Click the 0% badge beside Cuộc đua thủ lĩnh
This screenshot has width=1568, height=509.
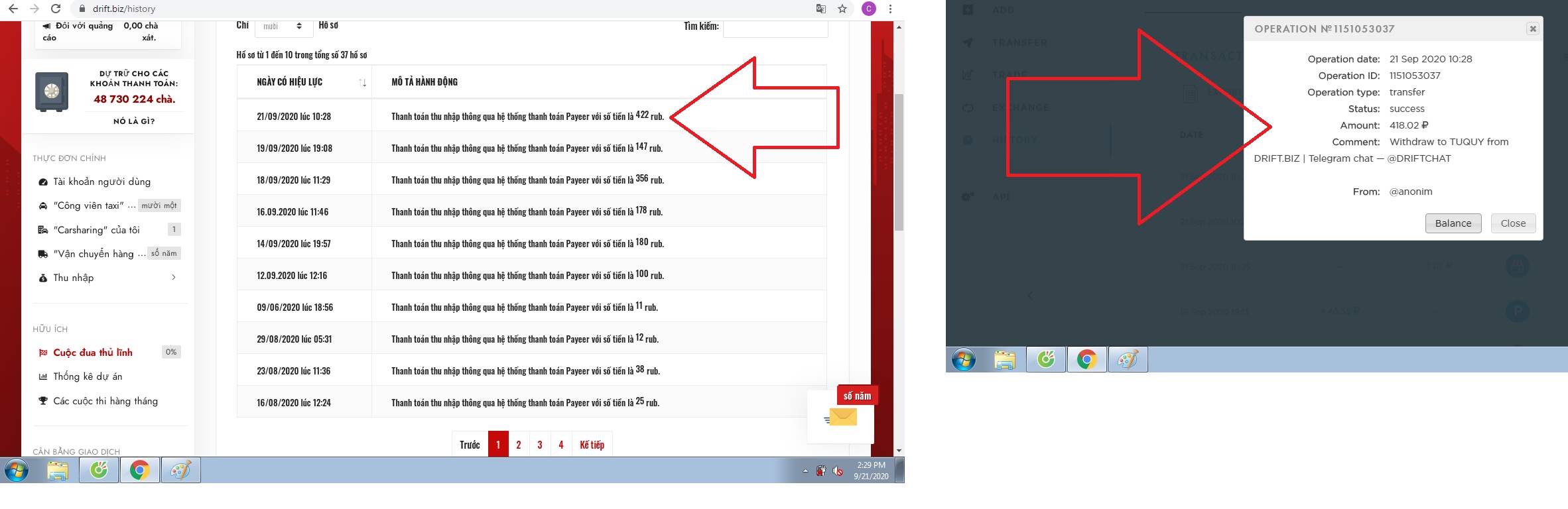point(171,352)
